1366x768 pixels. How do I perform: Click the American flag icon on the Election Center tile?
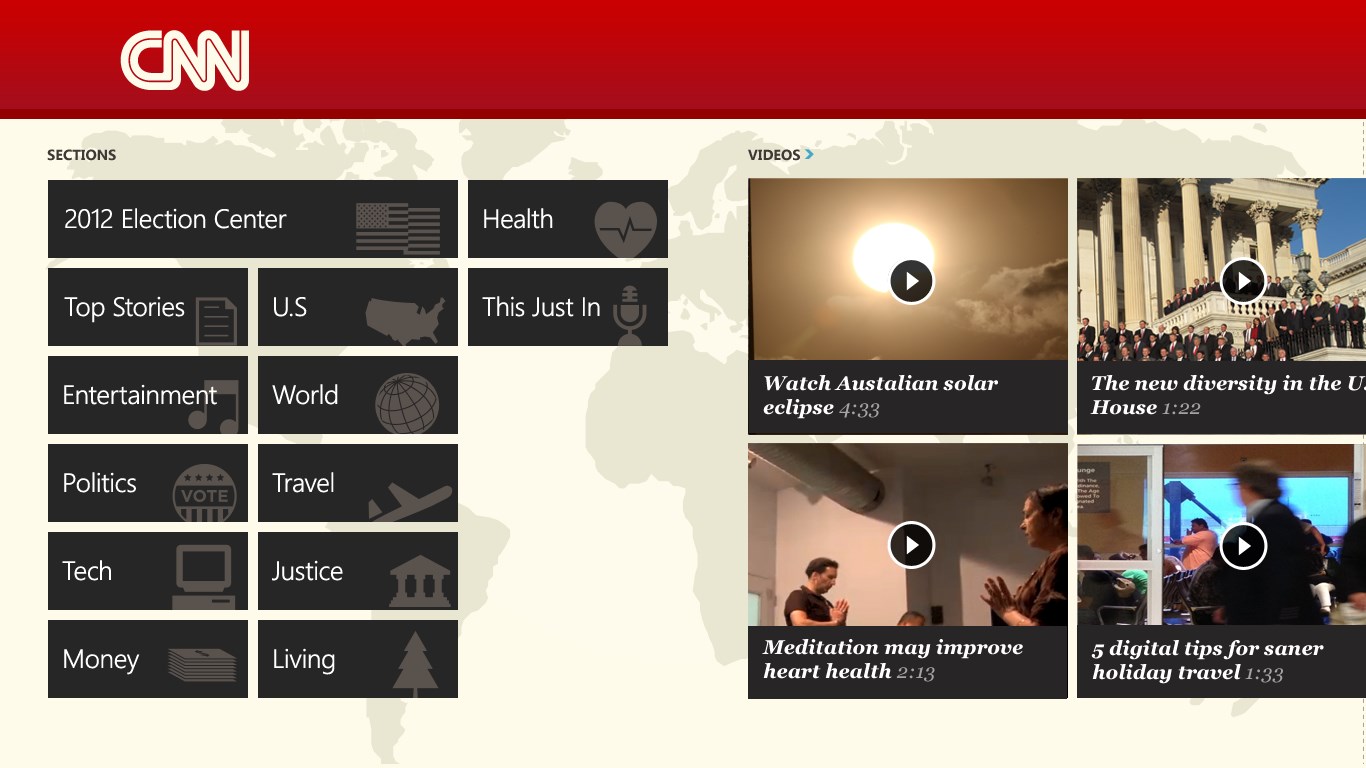[x=398, y=228]
